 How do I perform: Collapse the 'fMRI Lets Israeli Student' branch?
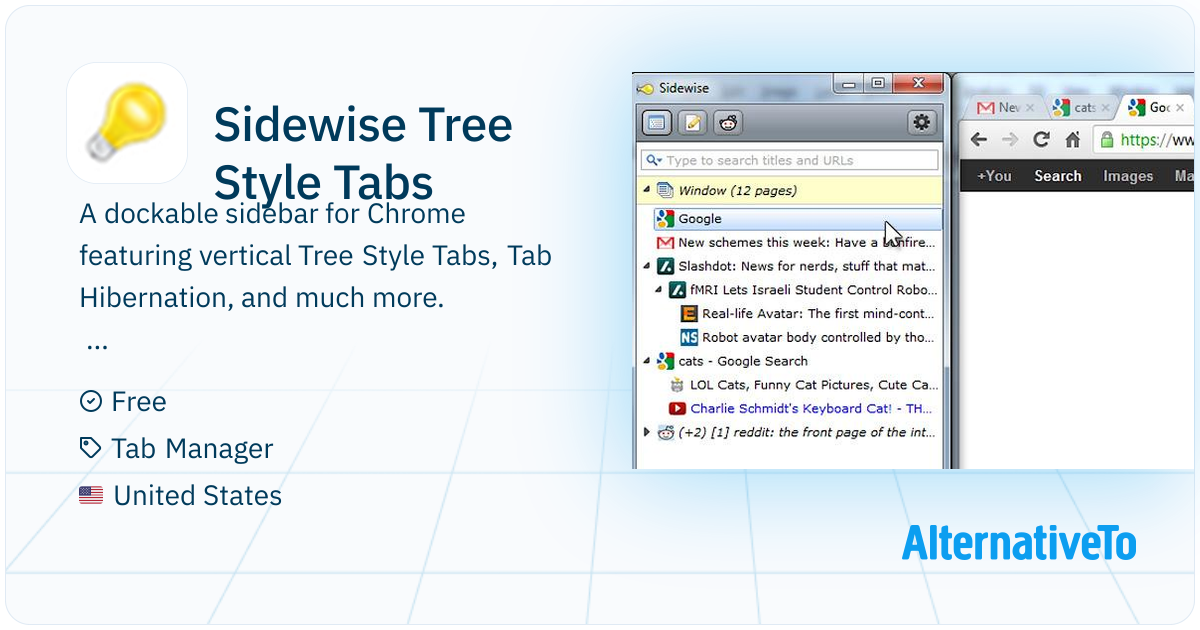pyautogui.click(x=658, y=290)
